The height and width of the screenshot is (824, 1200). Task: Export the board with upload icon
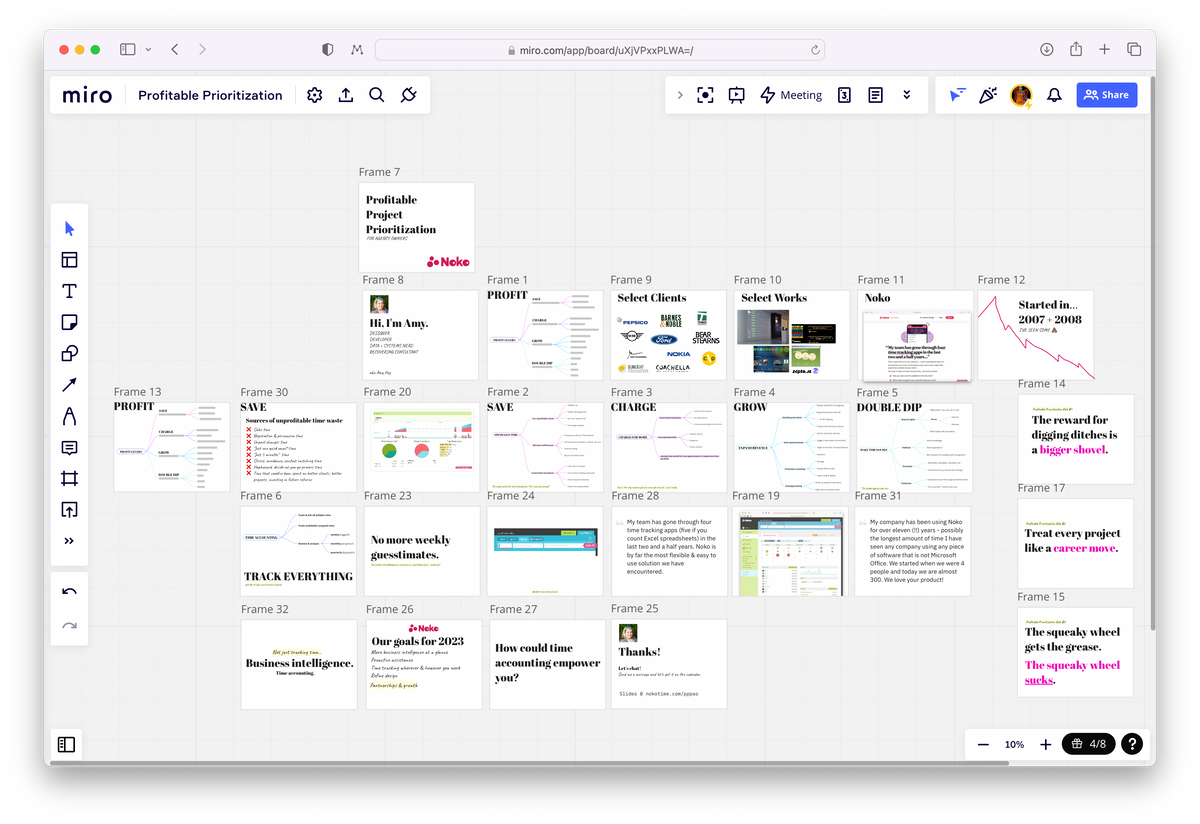[346, 95]
